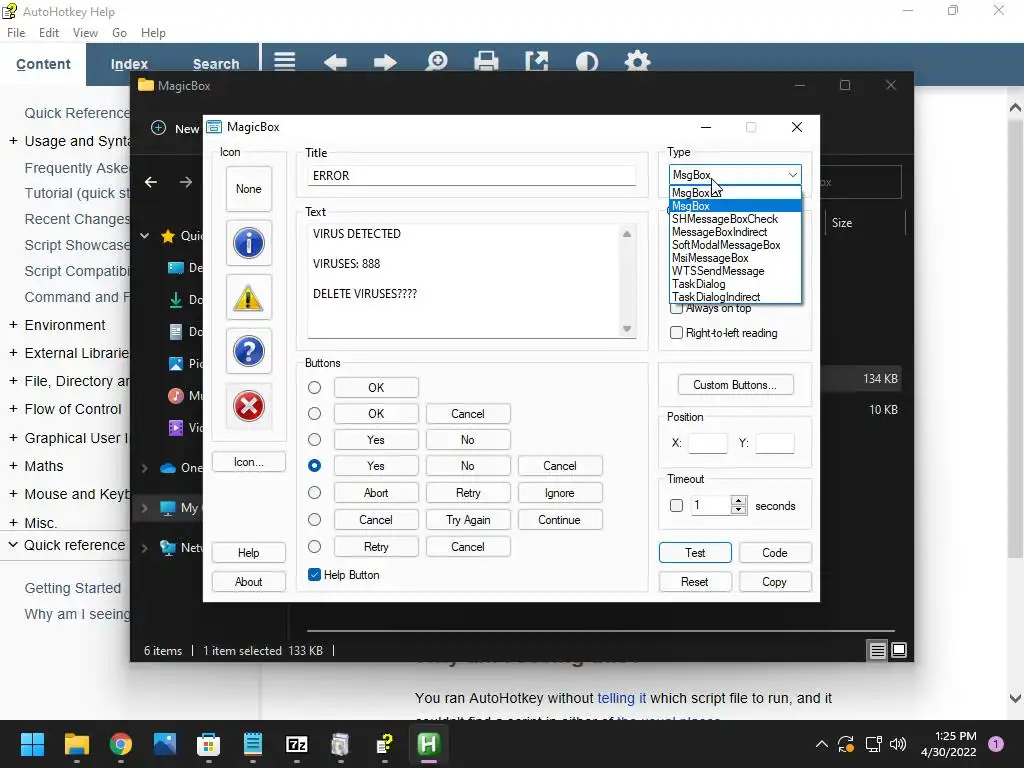
Task: Open File Explorer from the taskbar
Action: 76,744
